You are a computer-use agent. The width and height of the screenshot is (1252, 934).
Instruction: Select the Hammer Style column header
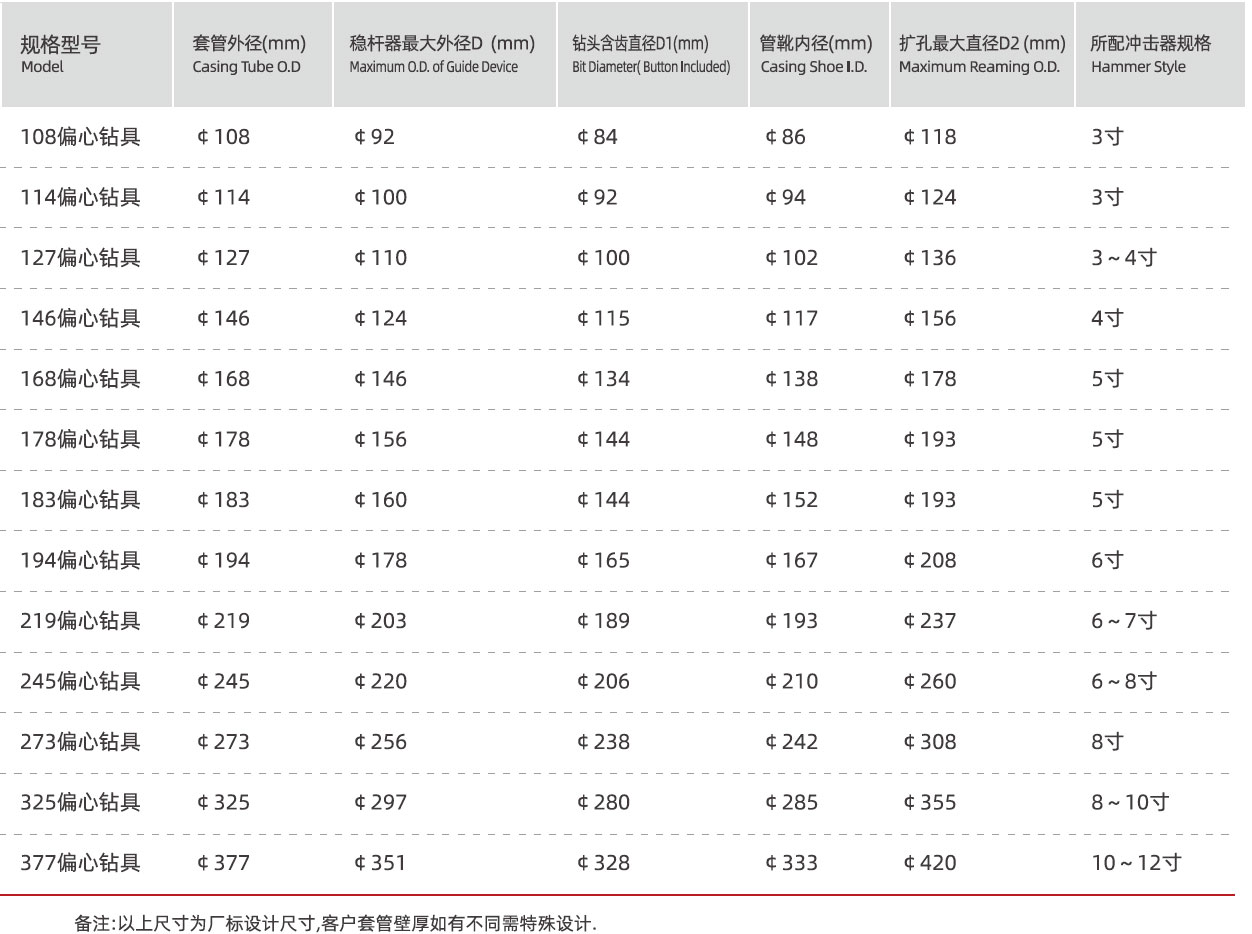tap(1150, 55)
